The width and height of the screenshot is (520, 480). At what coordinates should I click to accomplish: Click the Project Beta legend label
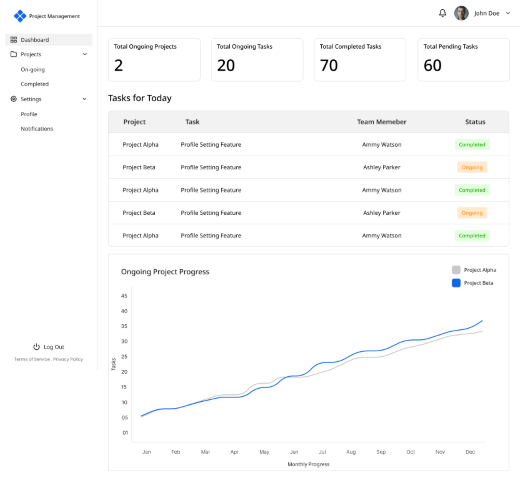[478, 283]
